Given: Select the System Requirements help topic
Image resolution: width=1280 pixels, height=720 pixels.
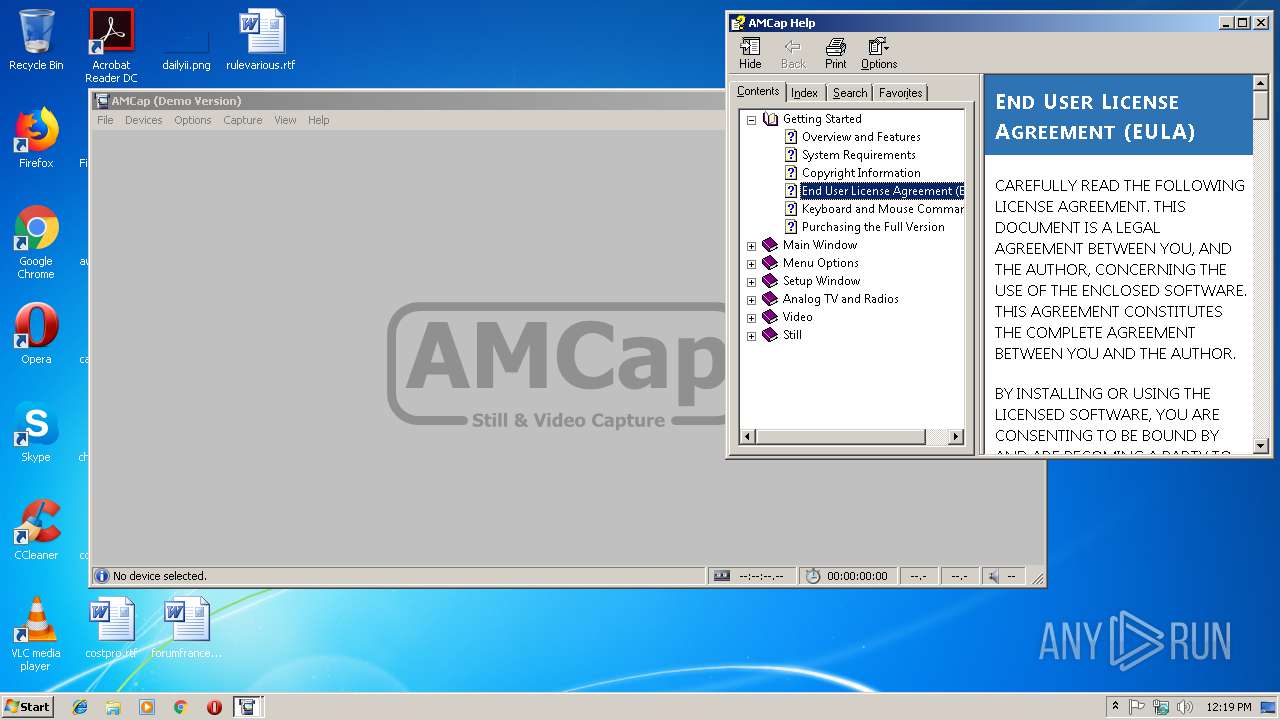Looking at the screenshot, I should [858, 155].
